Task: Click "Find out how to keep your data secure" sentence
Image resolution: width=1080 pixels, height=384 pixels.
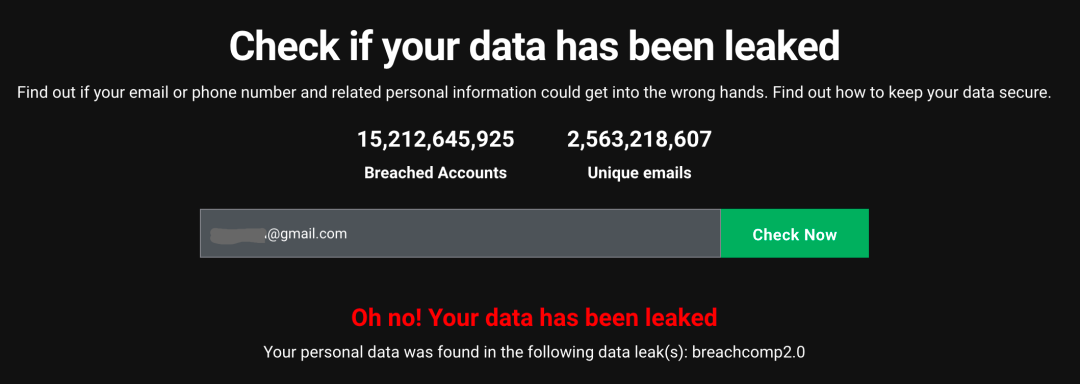Action: (x=911, y=93)
